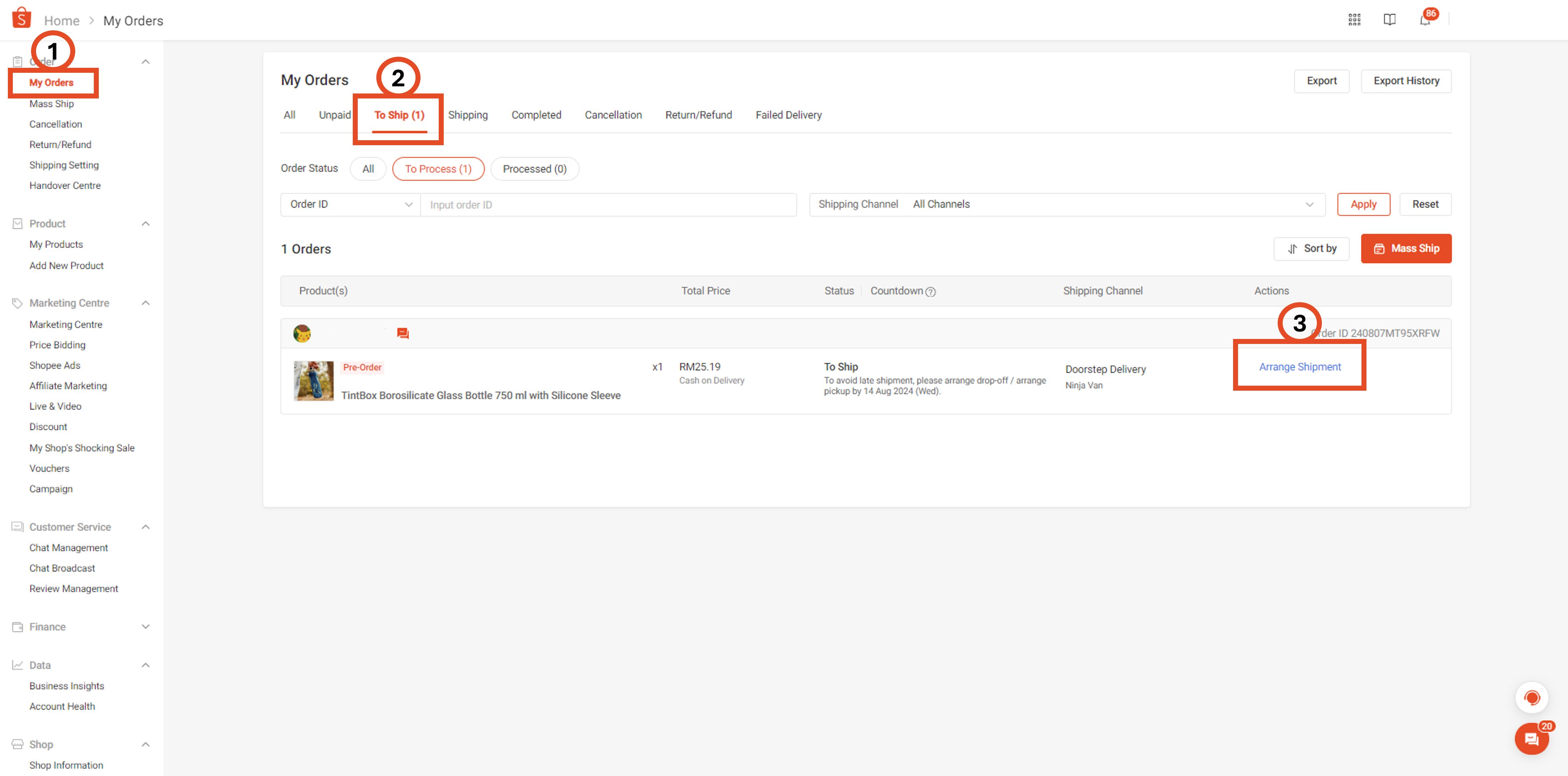Image resolution: width=1568 pixels, height=776 pixels.
Task: Select the All order status filter
Action: 368,169
